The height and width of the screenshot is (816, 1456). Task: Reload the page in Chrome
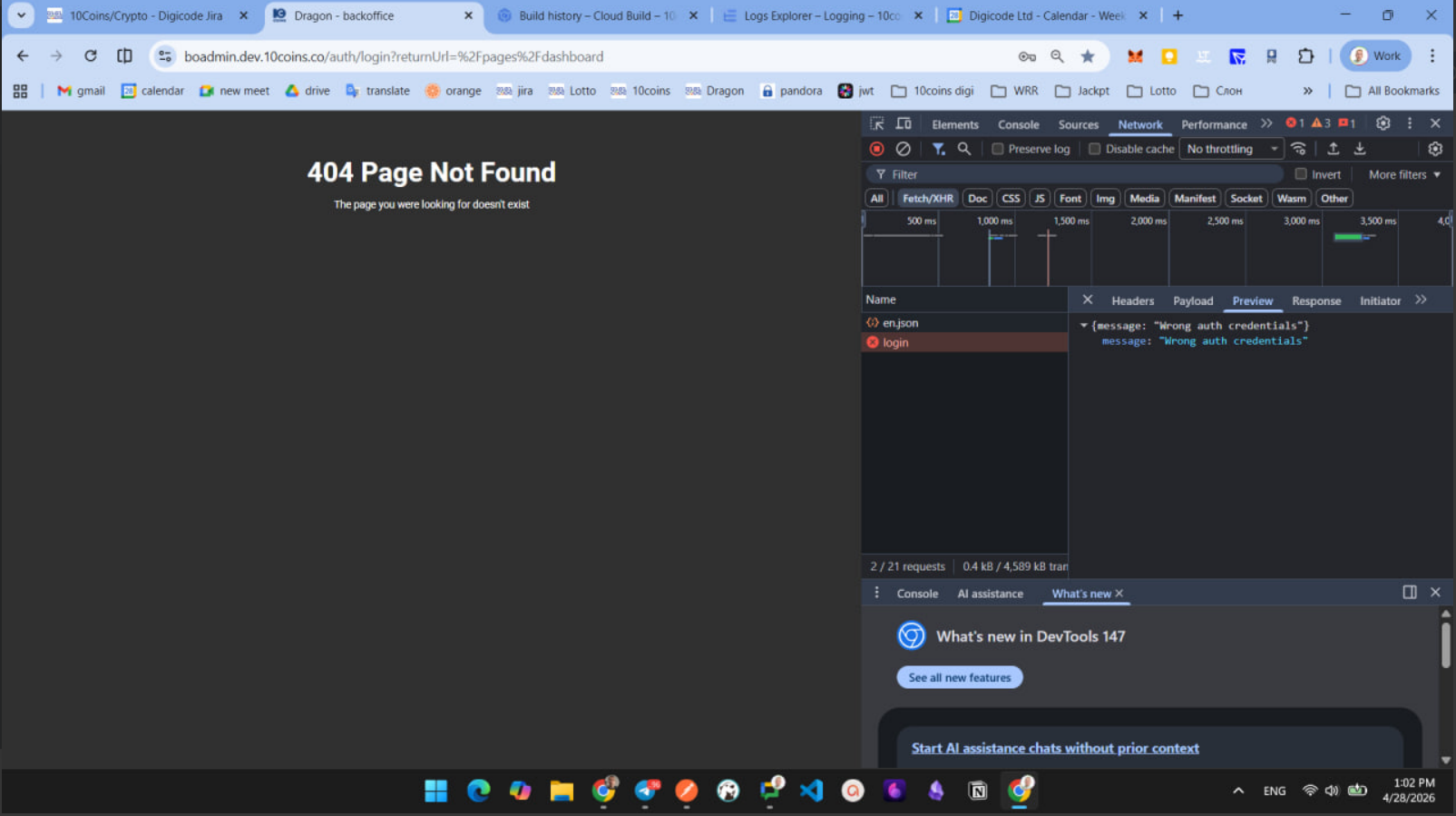pyautogui.click(x=91, y=56)
